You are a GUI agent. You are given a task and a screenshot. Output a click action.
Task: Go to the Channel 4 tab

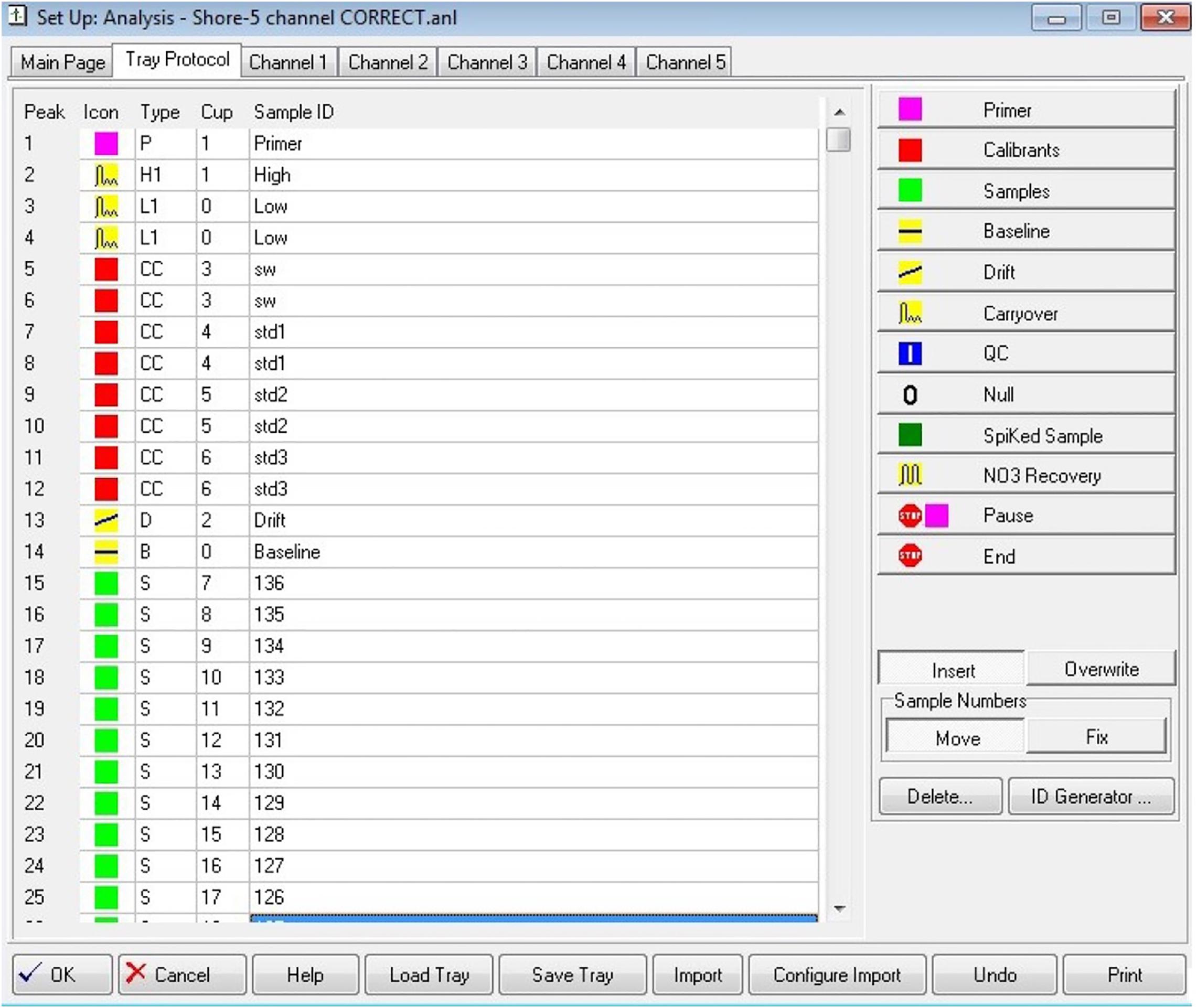[586, 62]
